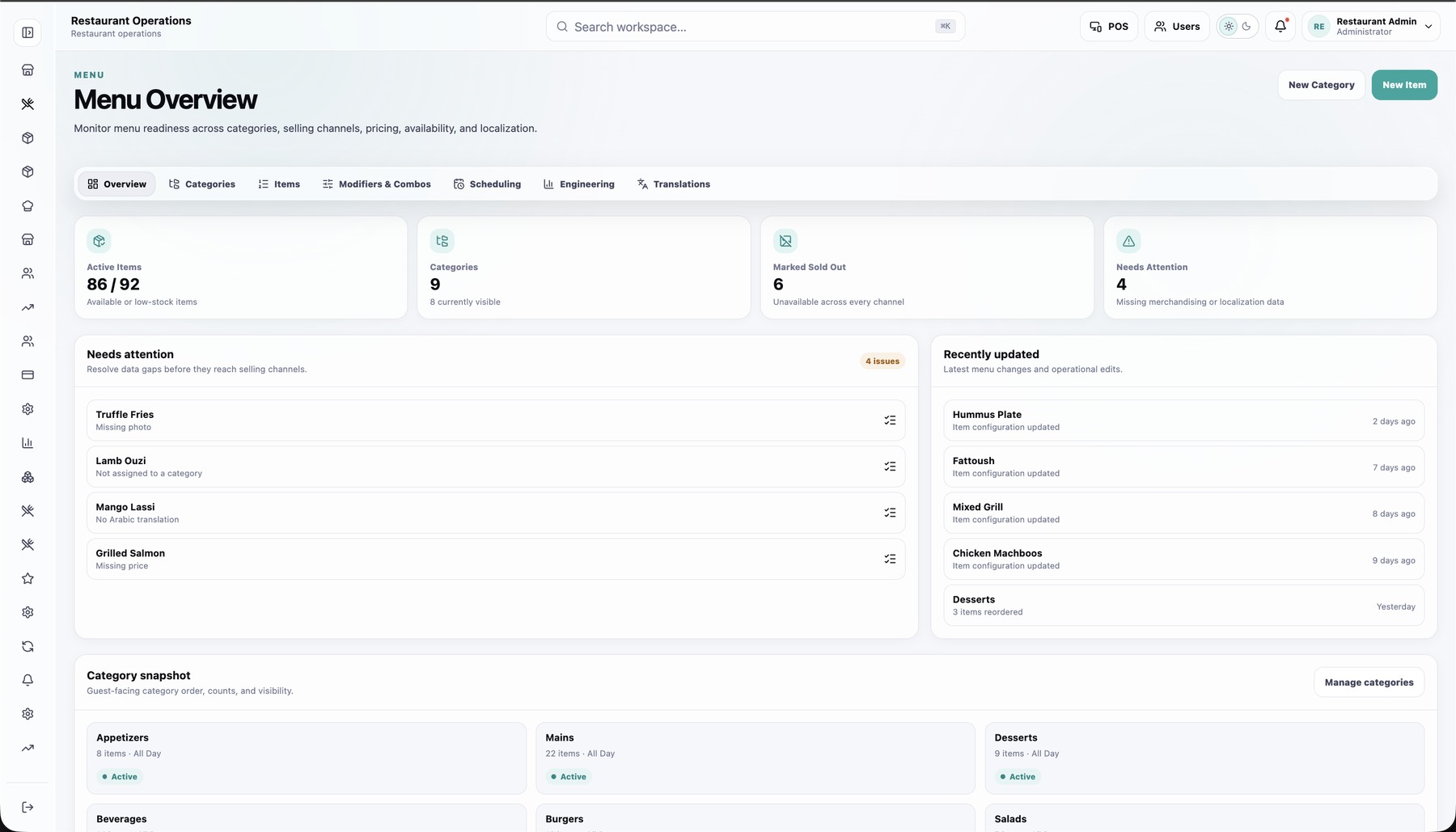
Task: Click the ⌘K shortcut badge in search
Action: coord(945,27)
